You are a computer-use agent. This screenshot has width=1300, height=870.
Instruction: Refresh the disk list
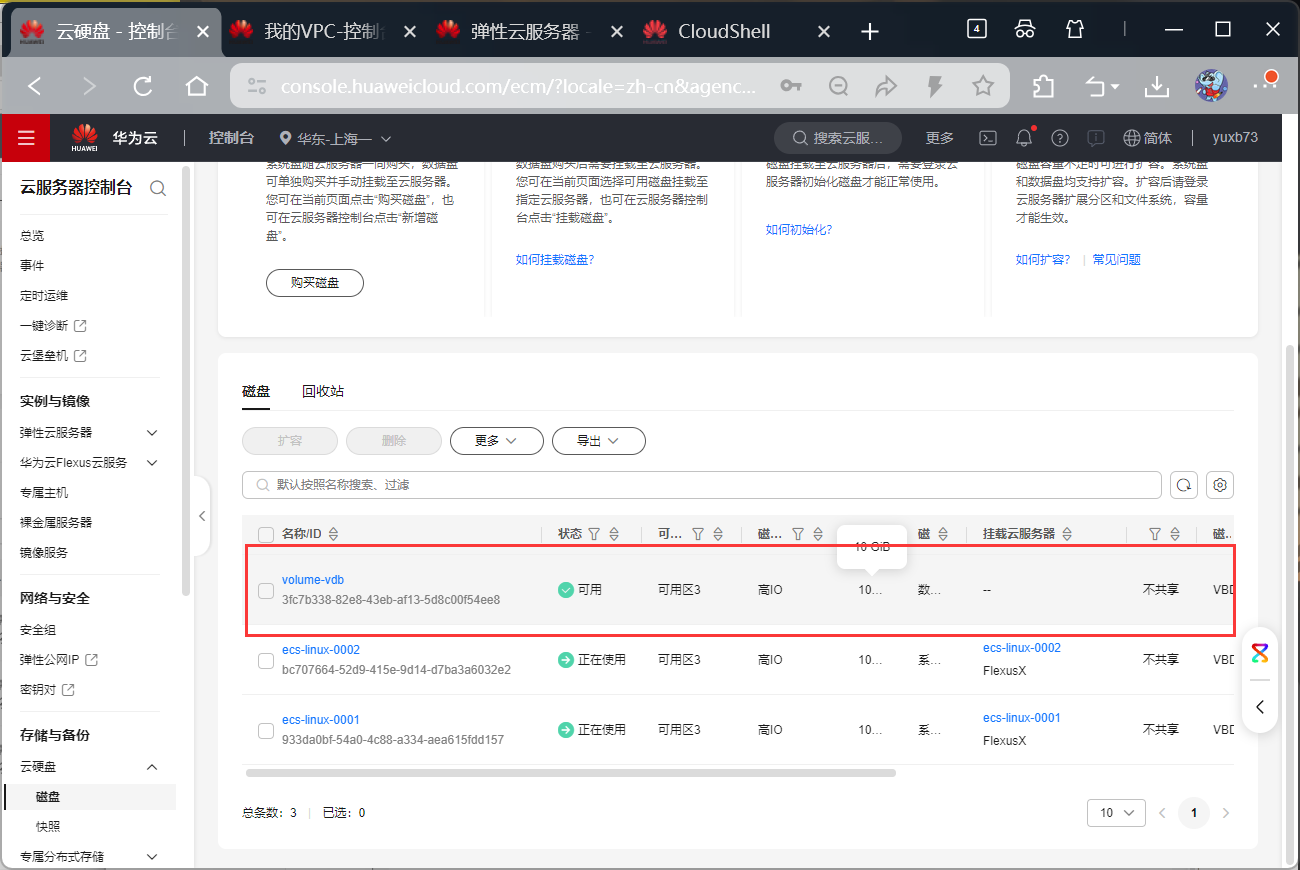point(1184,485)
